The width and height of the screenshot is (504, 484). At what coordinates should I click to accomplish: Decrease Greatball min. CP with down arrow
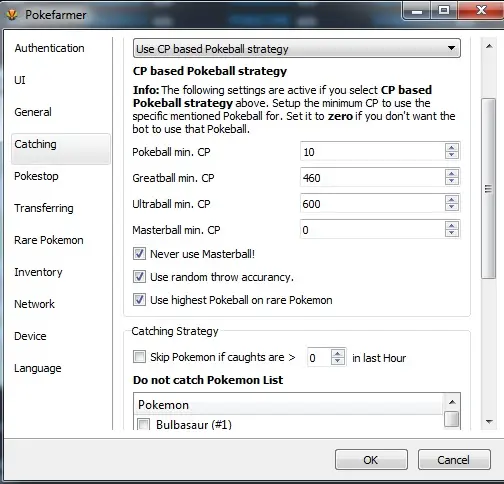(452, 181)
